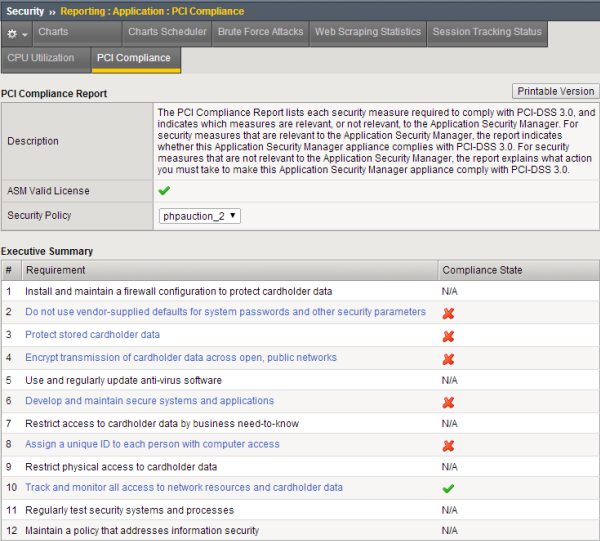
Task: Click red X status for requirement 6
Action: pos(449,402)
